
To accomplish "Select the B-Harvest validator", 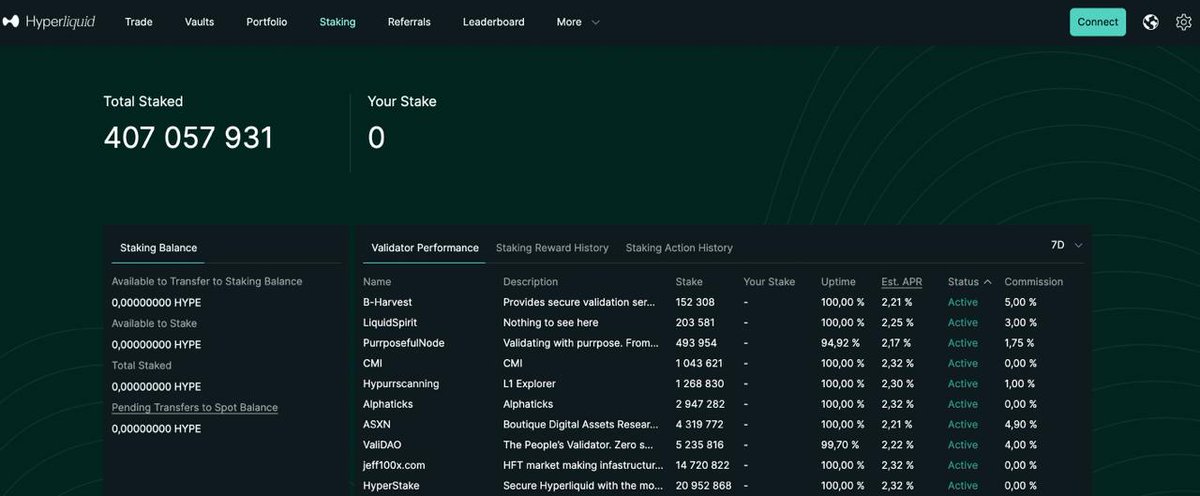I will pyautogui.click(x=387, y=302).
